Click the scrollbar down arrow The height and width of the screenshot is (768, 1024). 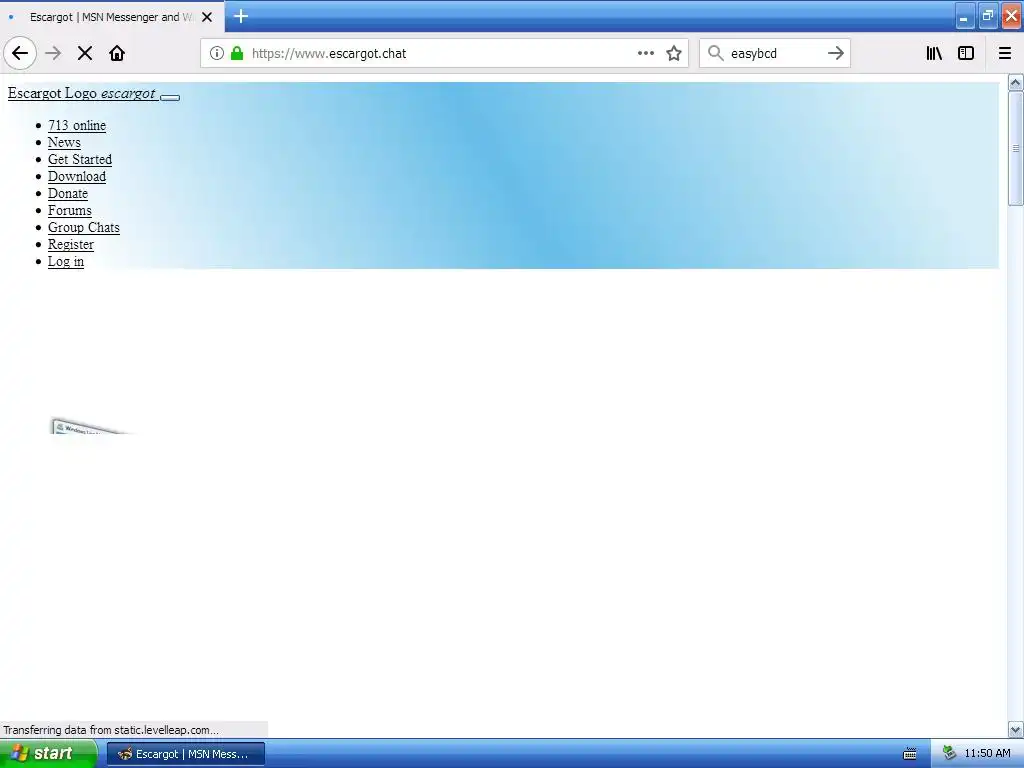pyautogui.click(x=1015, y=729)
